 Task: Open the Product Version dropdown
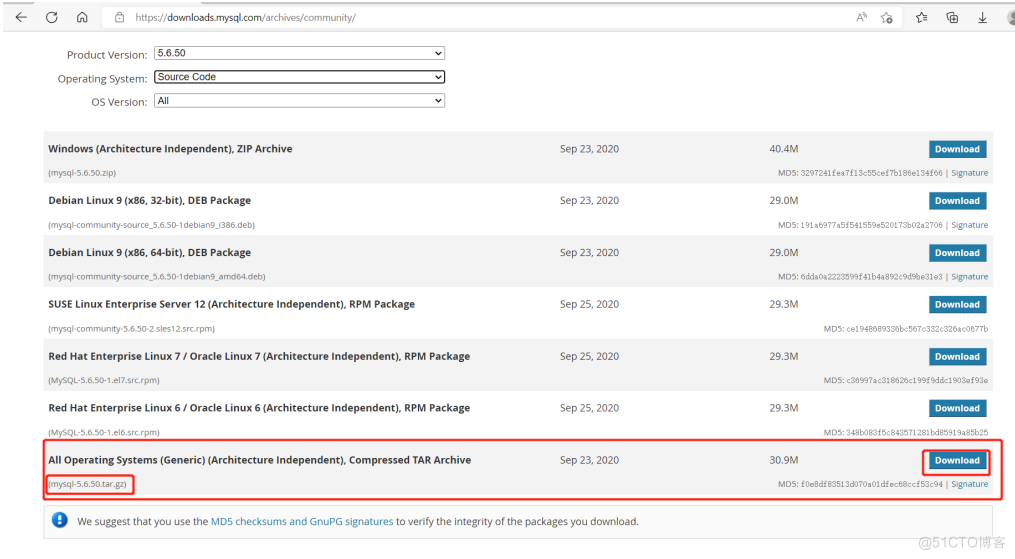click(299, 53)
